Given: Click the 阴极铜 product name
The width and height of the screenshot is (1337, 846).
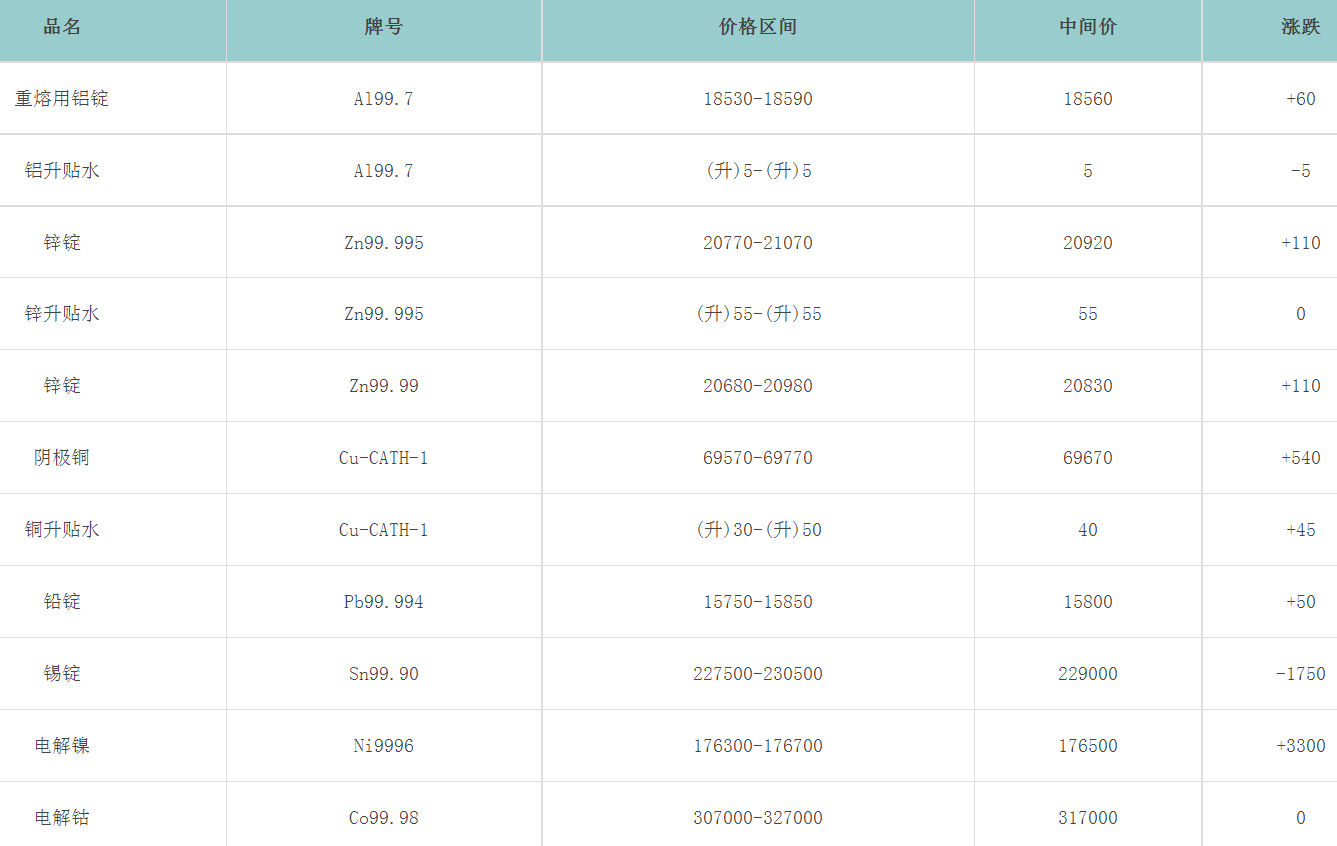Looking at the screenshot, I should pos(62,458).
